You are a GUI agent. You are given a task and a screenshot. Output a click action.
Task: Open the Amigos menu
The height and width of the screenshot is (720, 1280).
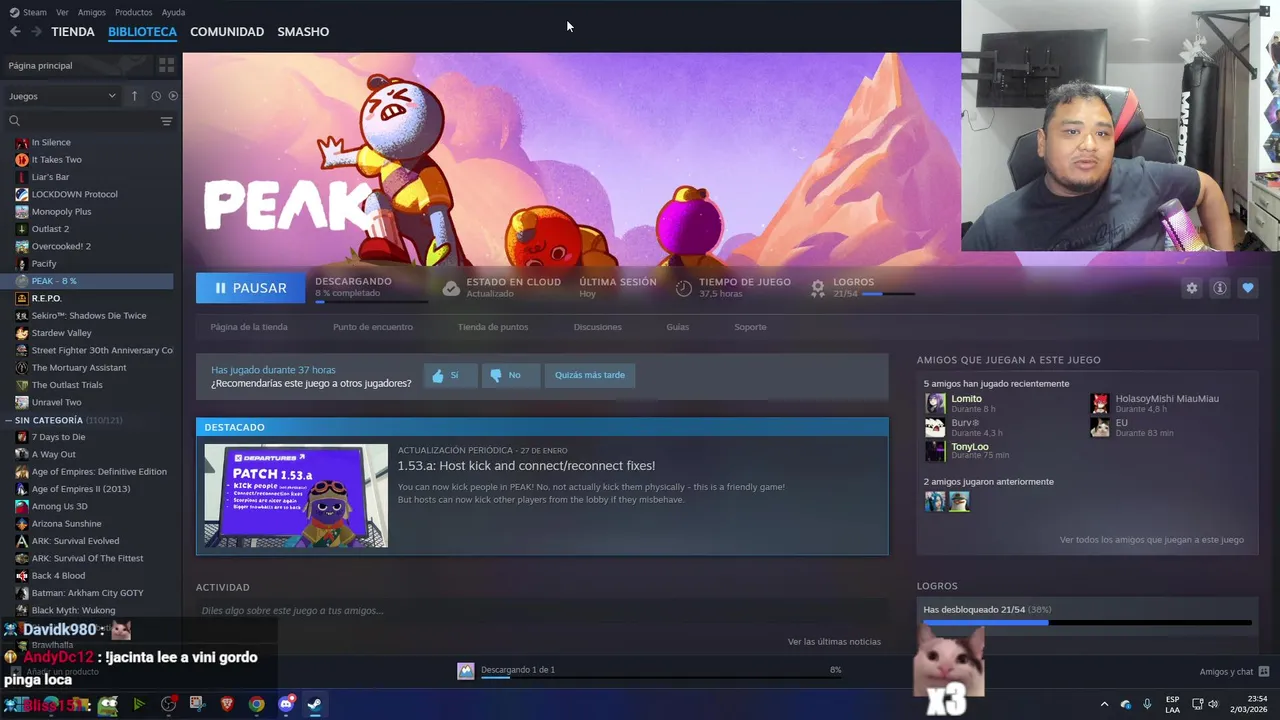[x=92, y=12]
